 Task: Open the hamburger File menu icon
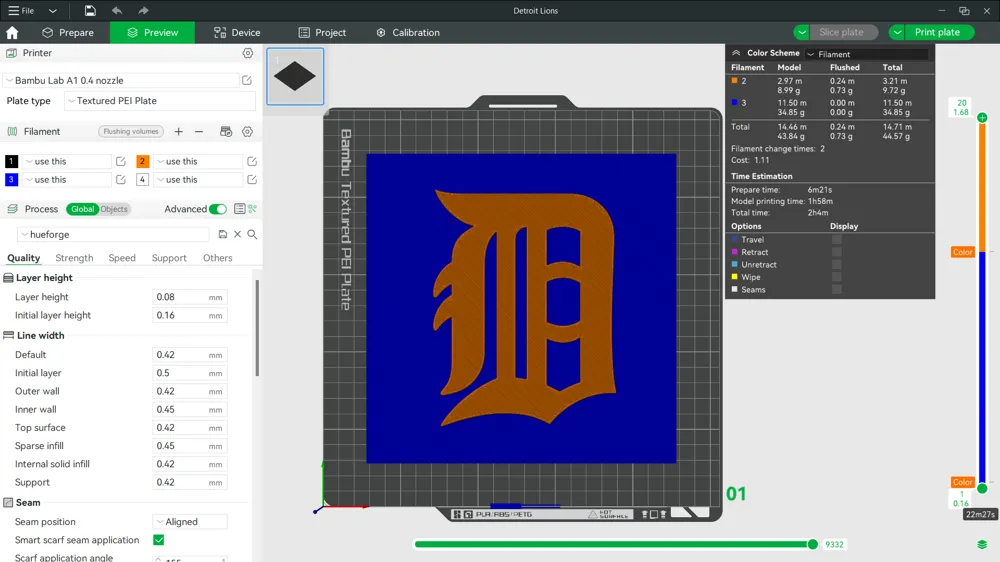click(13, 10)
